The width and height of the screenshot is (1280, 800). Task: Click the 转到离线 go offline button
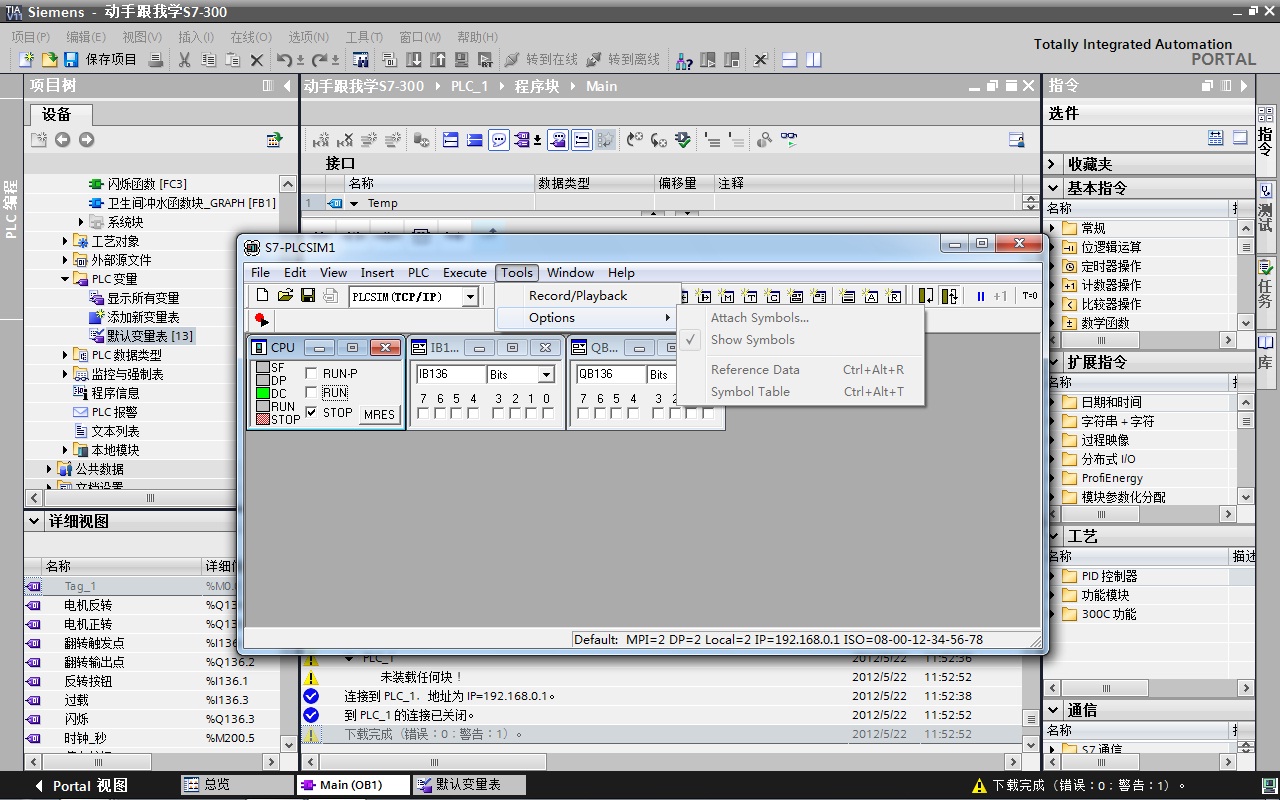(x=623, y=60)
